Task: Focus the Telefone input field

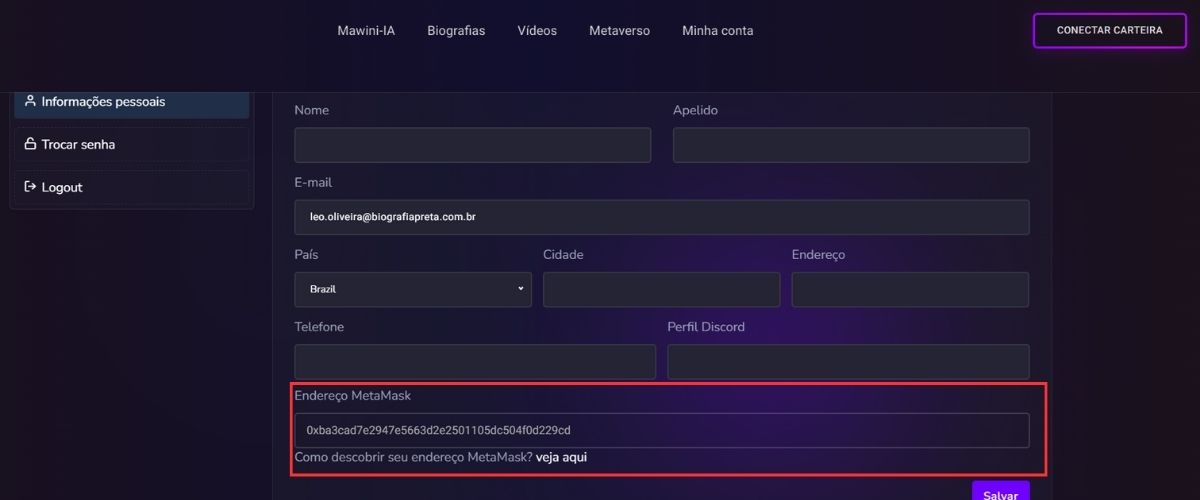Action: [475, 362]
